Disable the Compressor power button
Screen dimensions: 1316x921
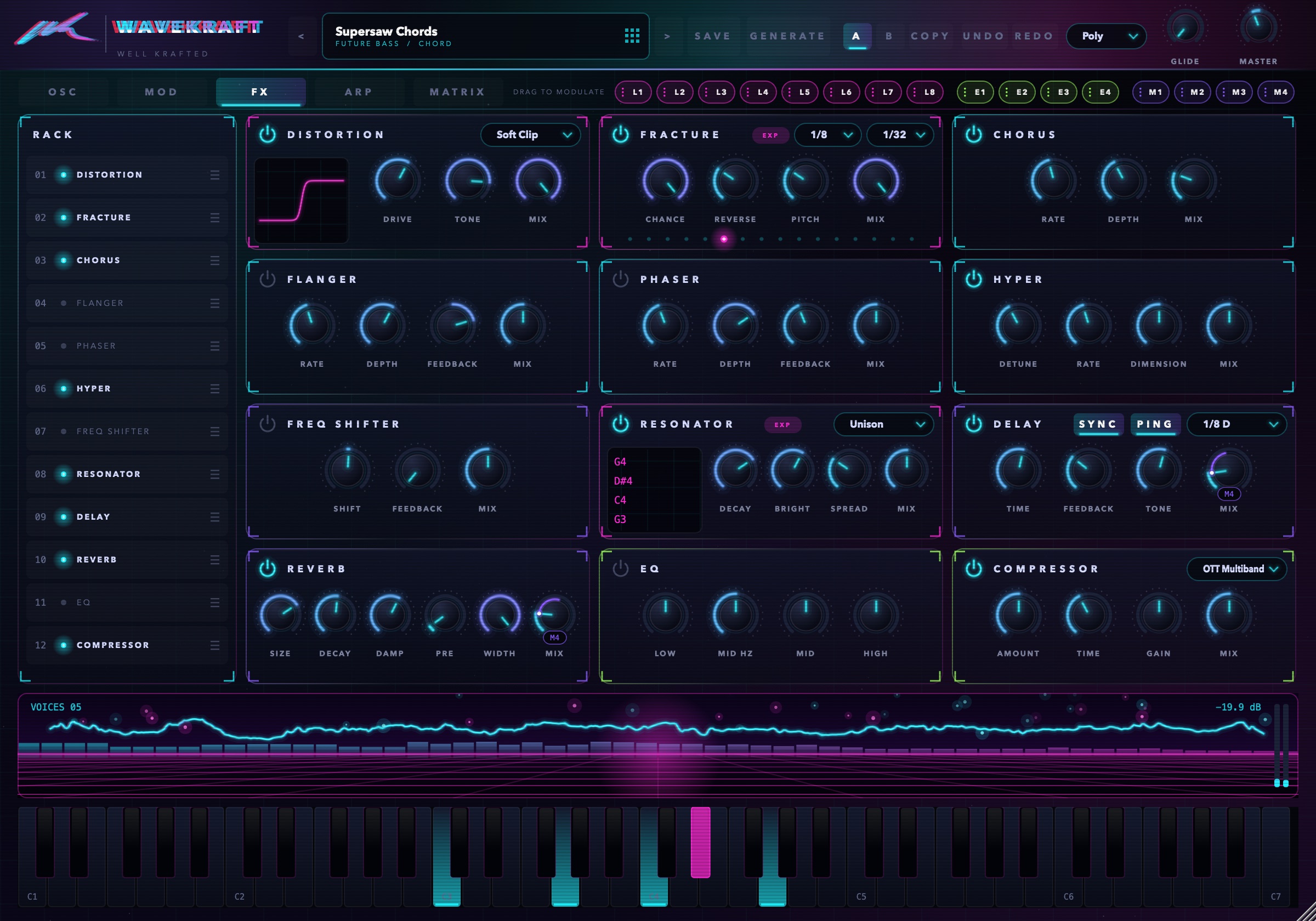(974, 569)
